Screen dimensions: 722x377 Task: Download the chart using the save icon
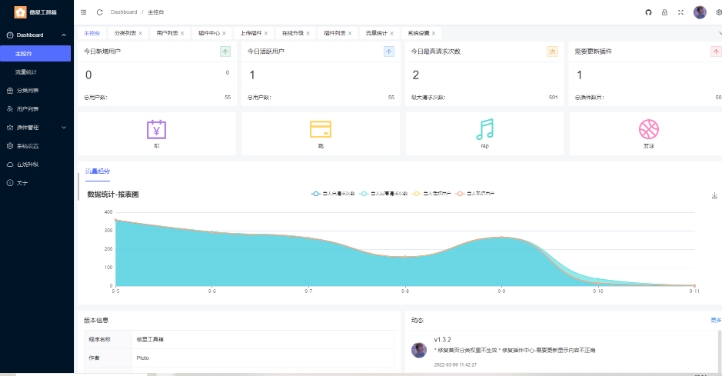715,196
